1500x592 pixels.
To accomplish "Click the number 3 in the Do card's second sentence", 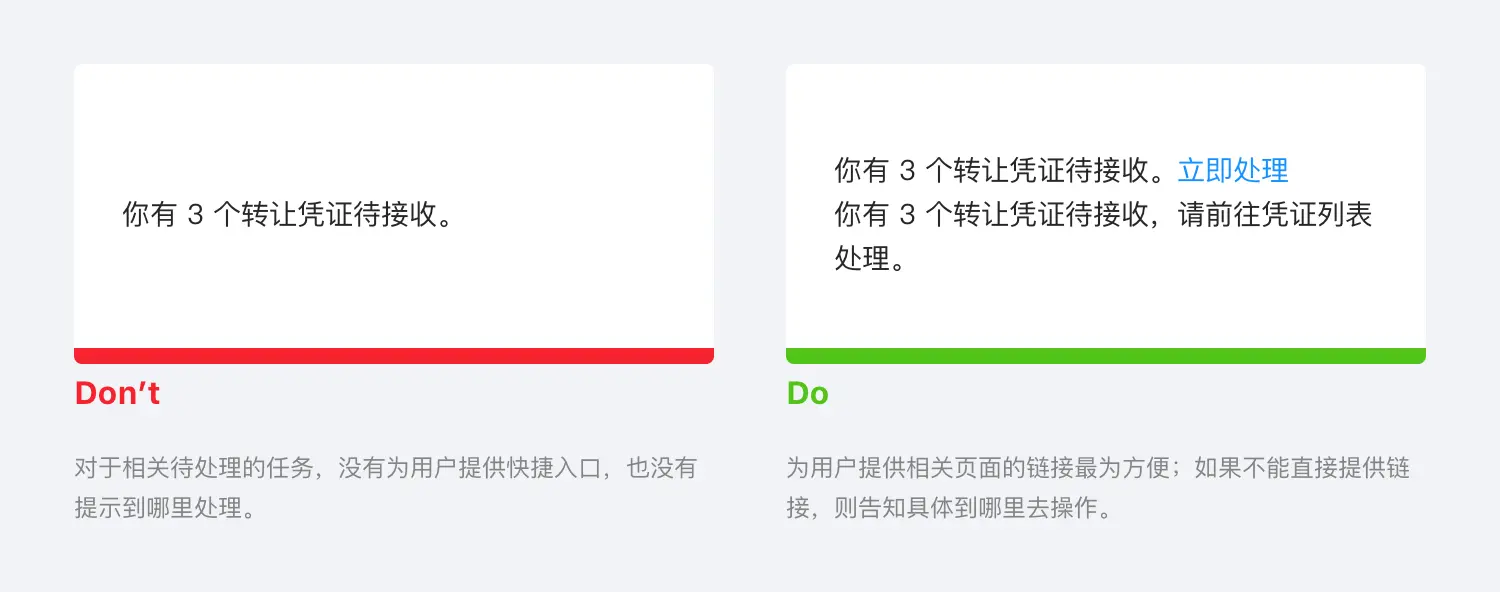I will 907,216.
